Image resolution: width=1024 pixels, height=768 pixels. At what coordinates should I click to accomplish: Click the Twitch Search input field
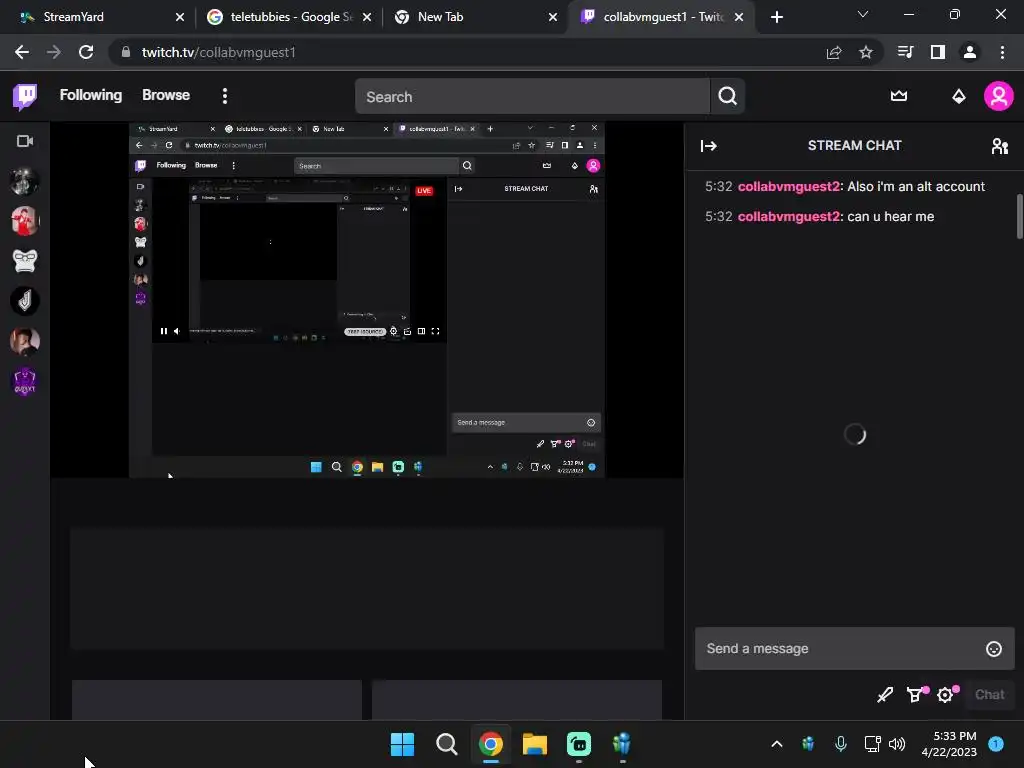point(532,97)
